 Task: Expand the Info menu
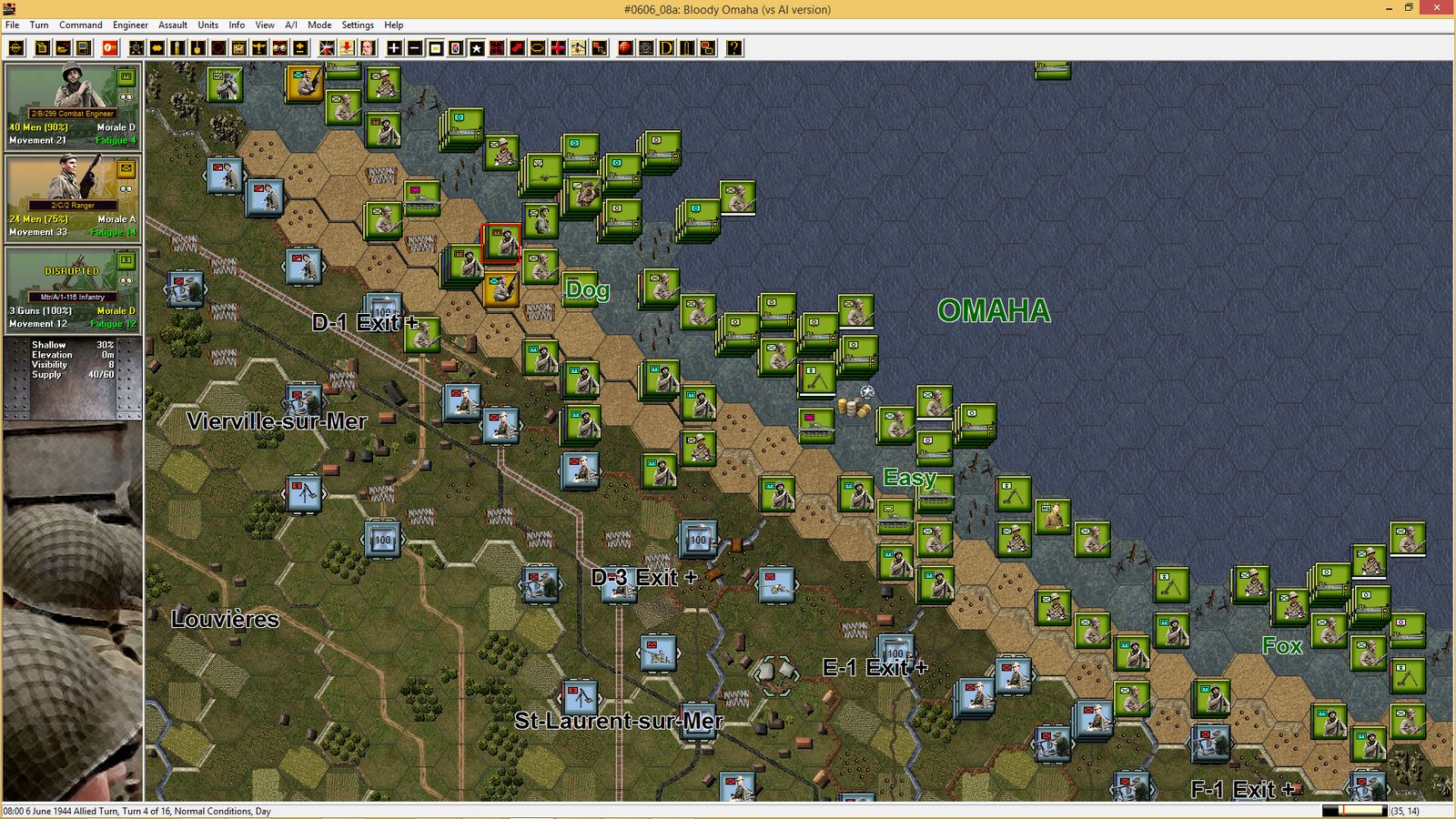pos(237,25)
